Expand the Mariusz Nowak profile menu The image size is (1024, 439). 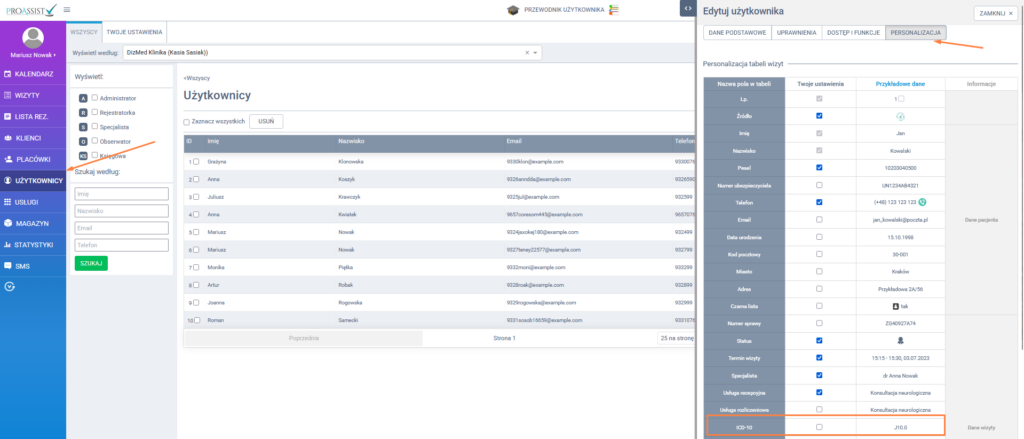pos(33,54)
